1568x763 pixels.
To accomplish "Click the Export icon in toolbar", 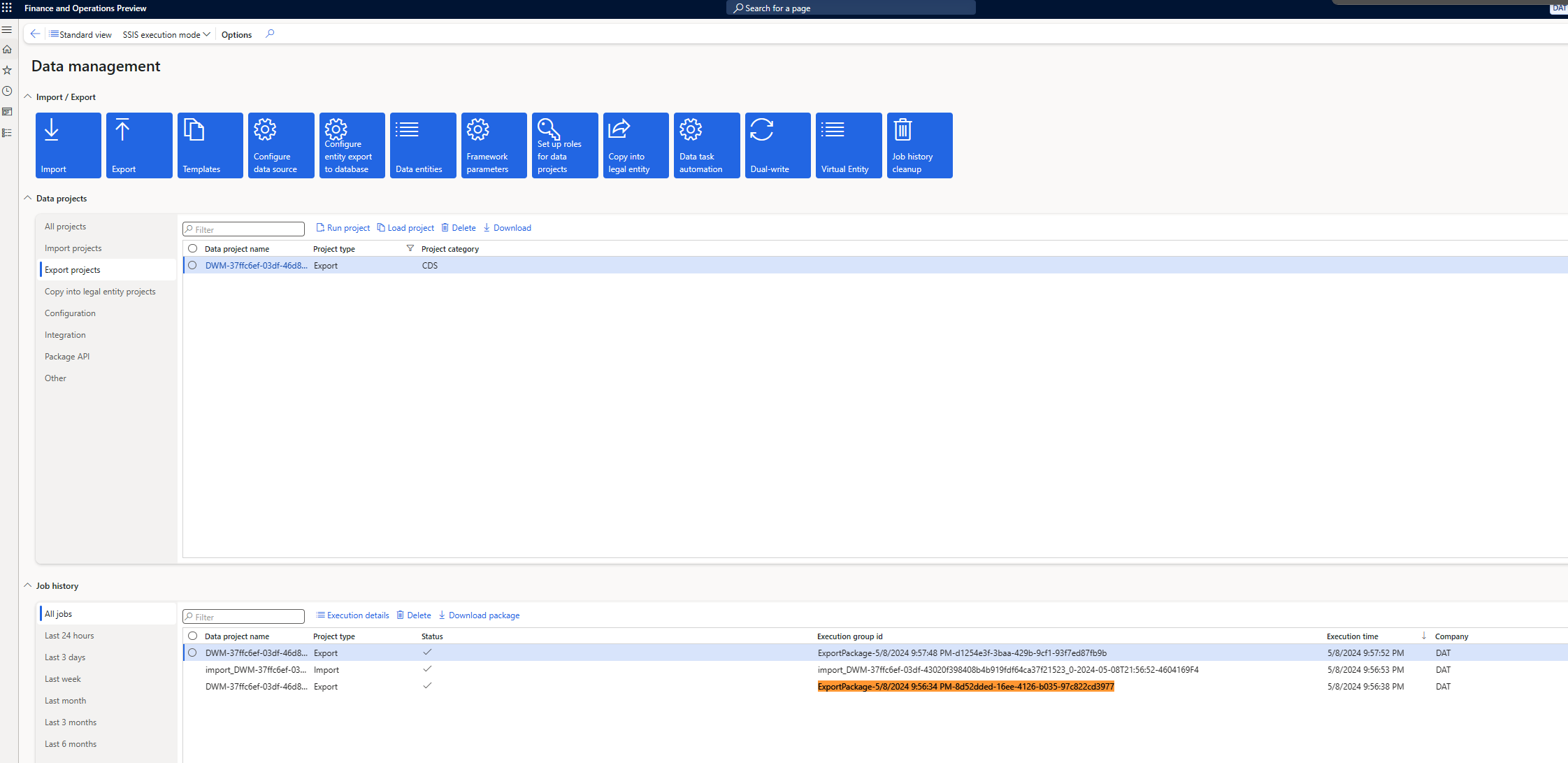I will (137, 145).
